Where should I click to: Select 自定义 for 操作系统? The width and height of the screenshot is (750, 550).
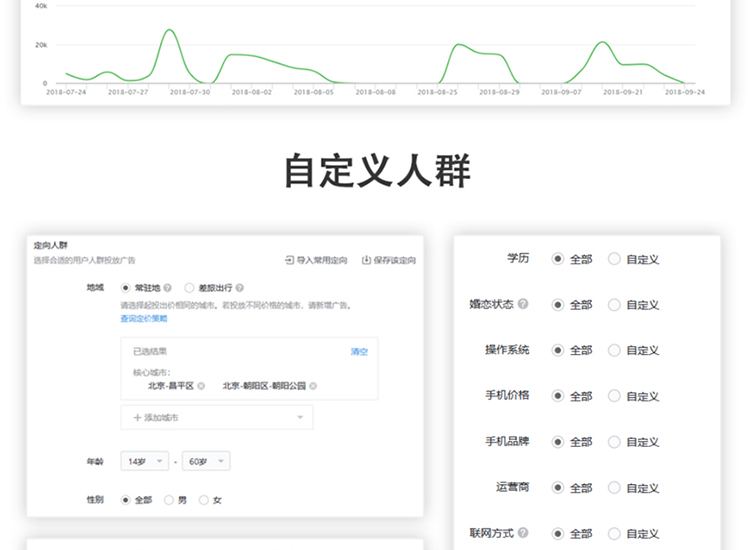pyautogui.click(x=614, y=350)
